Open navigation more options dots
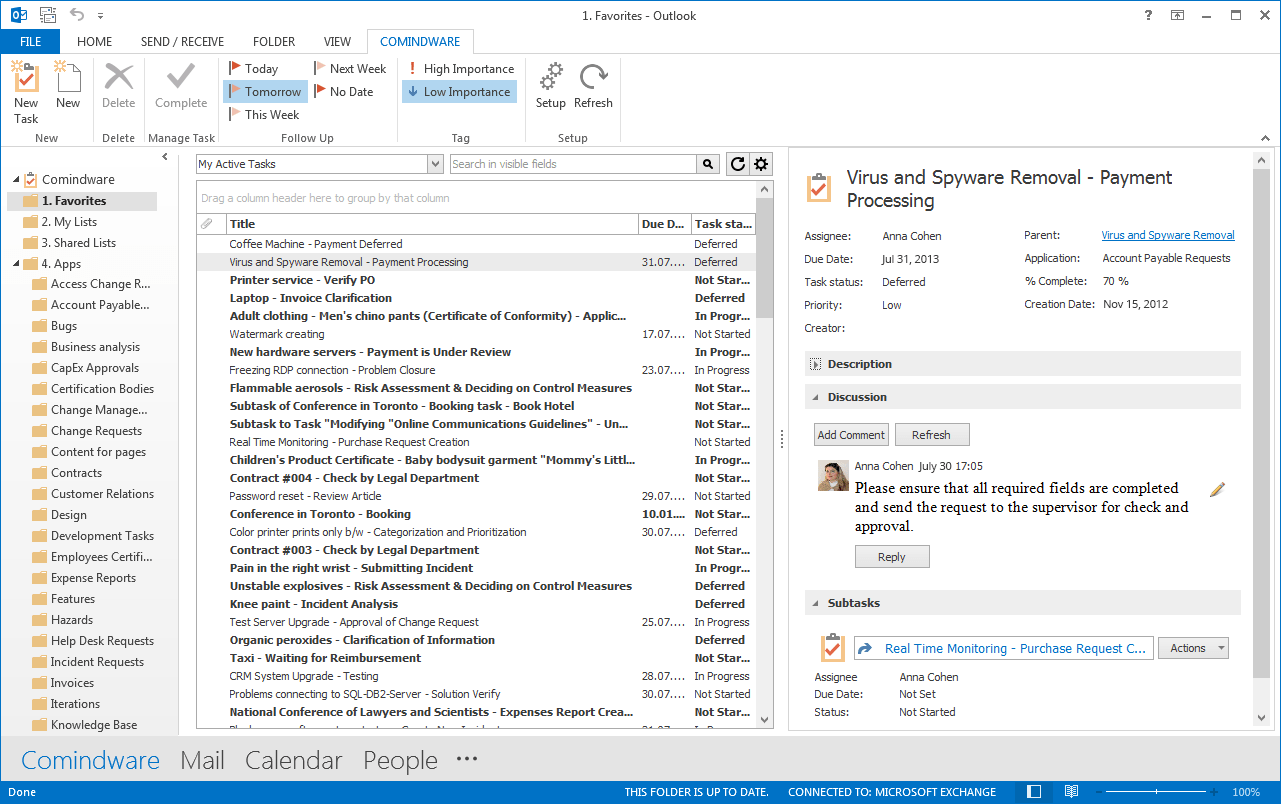This screenshot has height=804, width=1281. point(467,759)
